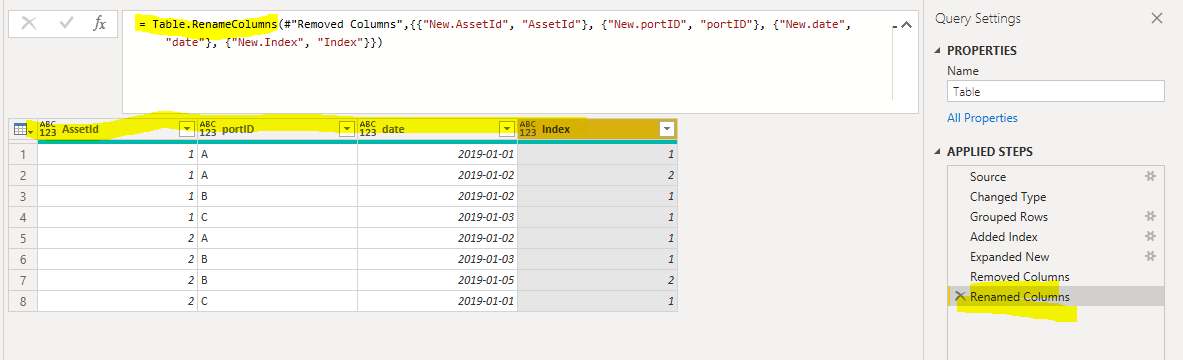Collapse the formula bar with chevron
This screenshot has width=1183, height=360.
906,25
